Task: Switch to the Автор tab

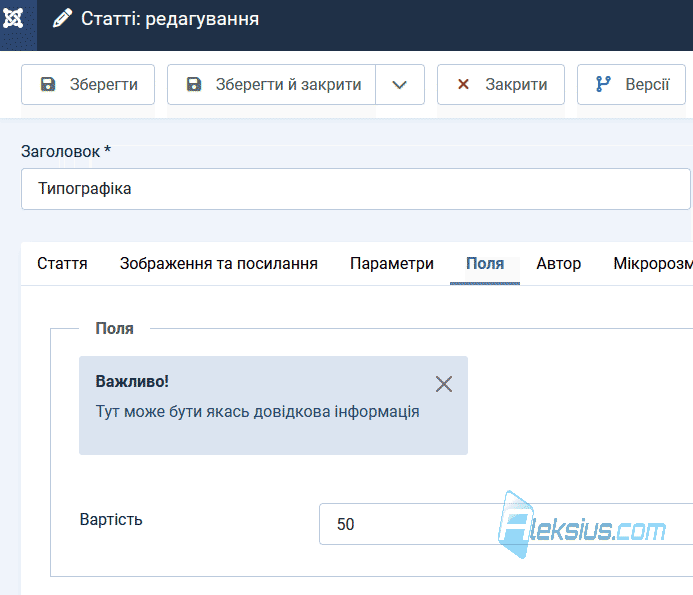Action: click(559, 263)
